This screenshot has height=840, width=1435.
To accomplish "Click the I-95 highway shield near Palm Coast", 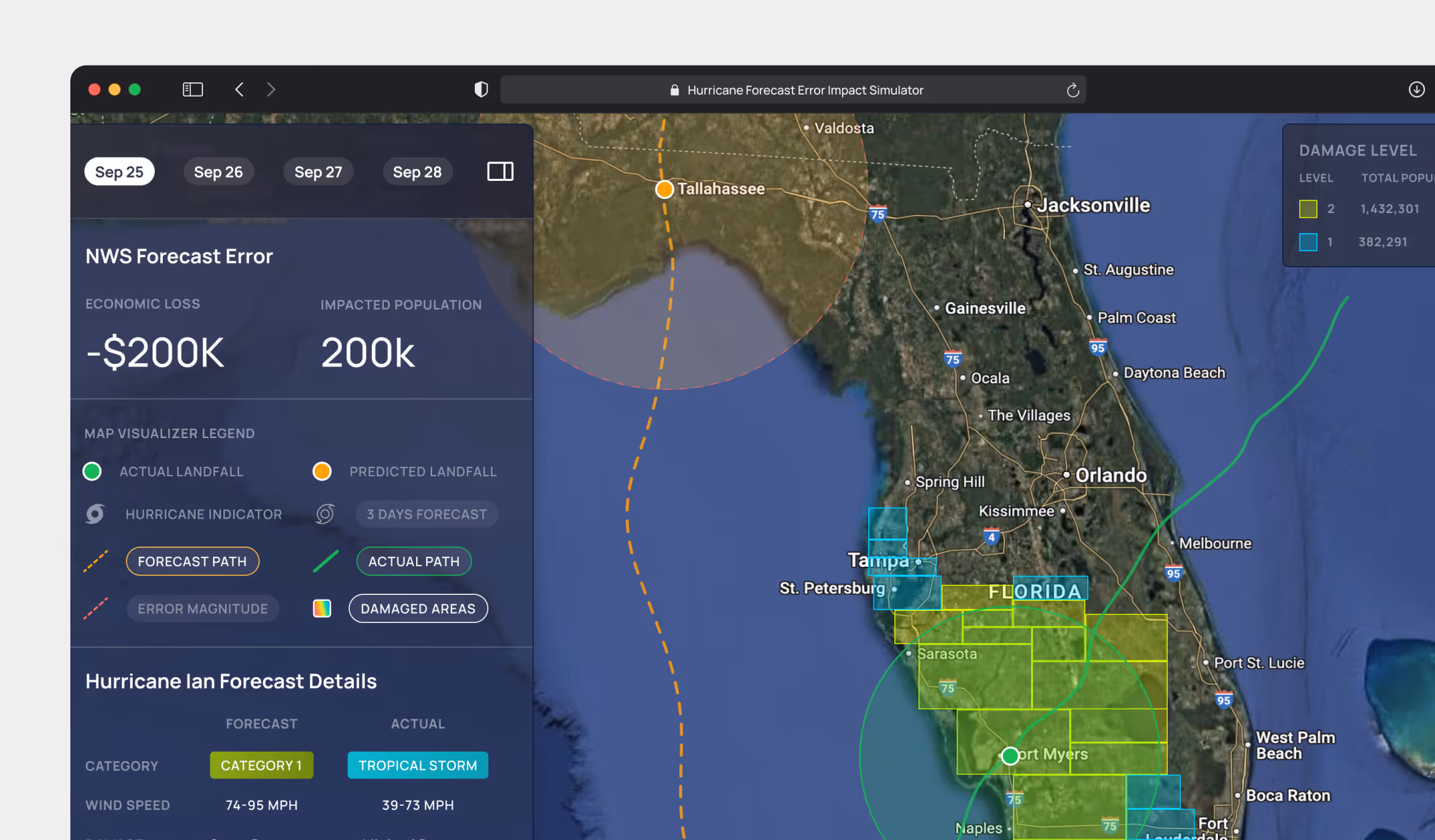I will click(x=1097, y=347).
